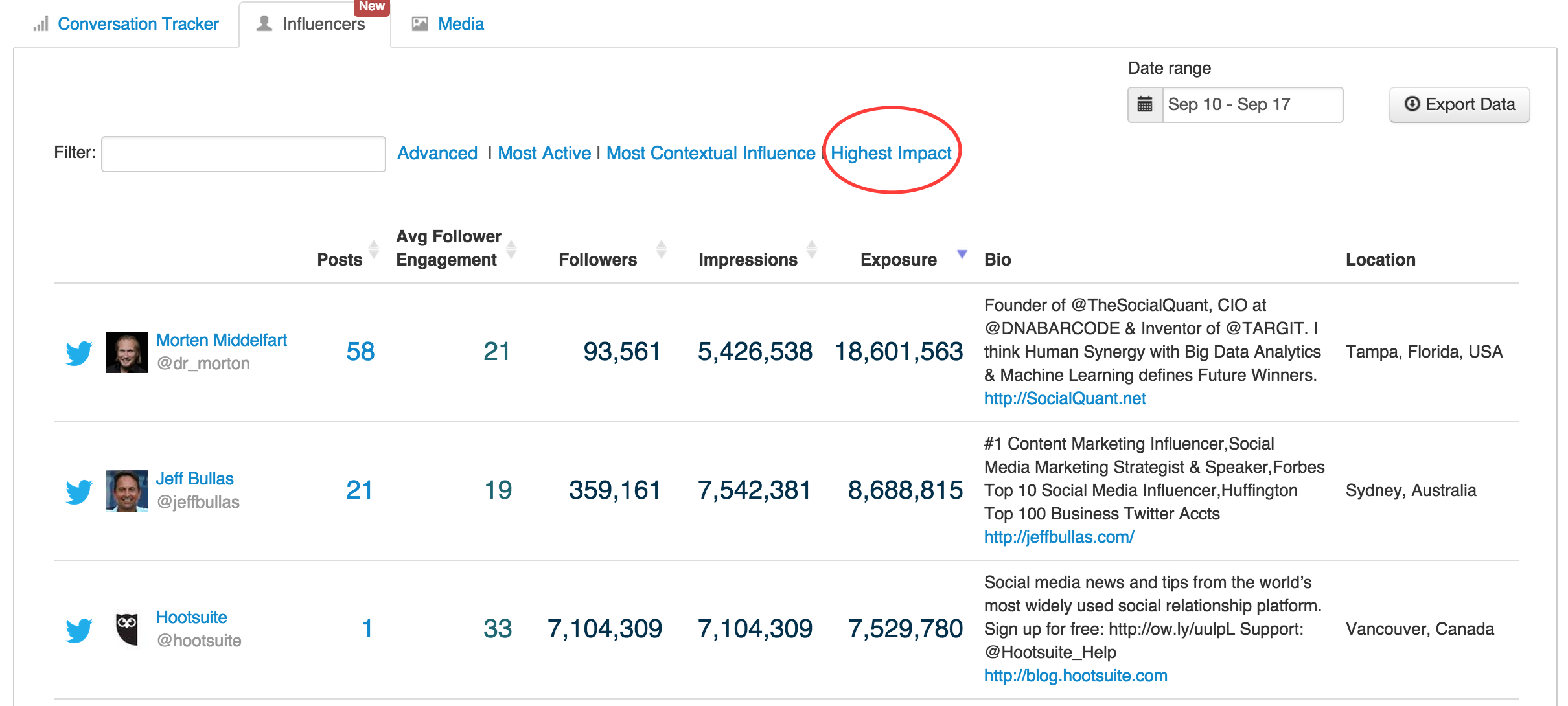Visit the http://SocialQuant.net link
1568x706 pixels.
1065,398
